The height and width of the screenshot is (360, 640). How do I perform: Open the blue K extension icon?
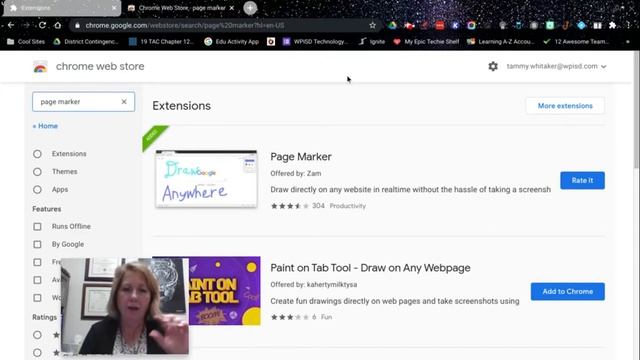455,25
